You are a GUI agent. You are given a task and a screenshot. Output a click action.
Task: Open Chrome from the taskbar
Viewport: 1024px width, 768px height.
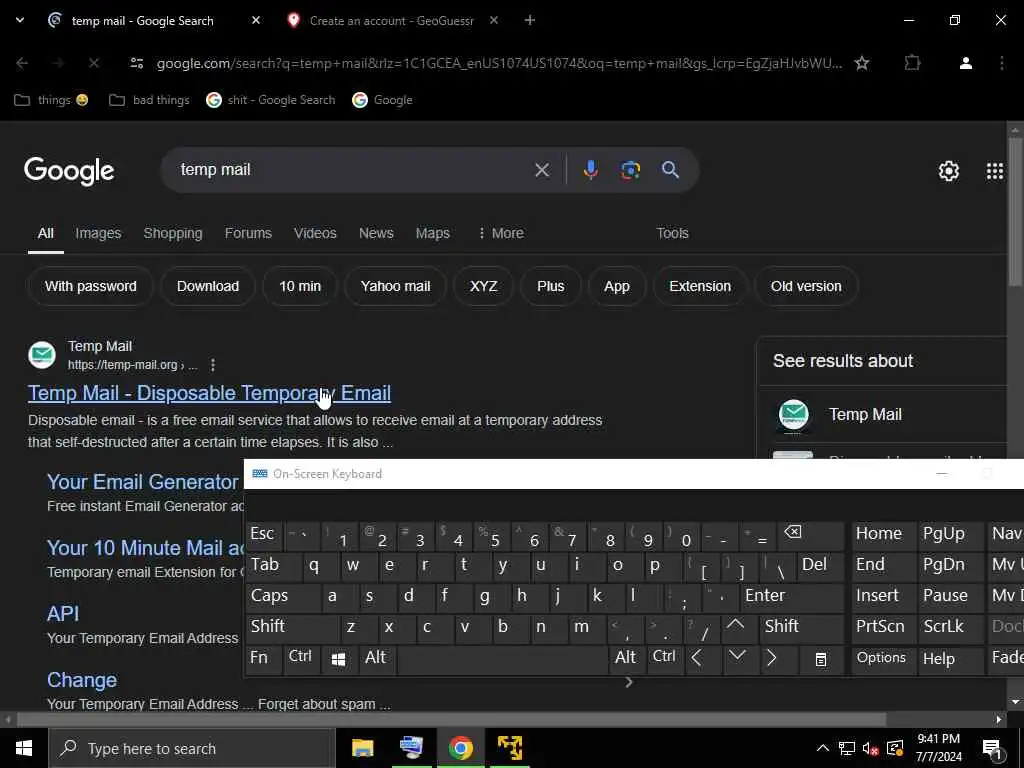[460, 748]
